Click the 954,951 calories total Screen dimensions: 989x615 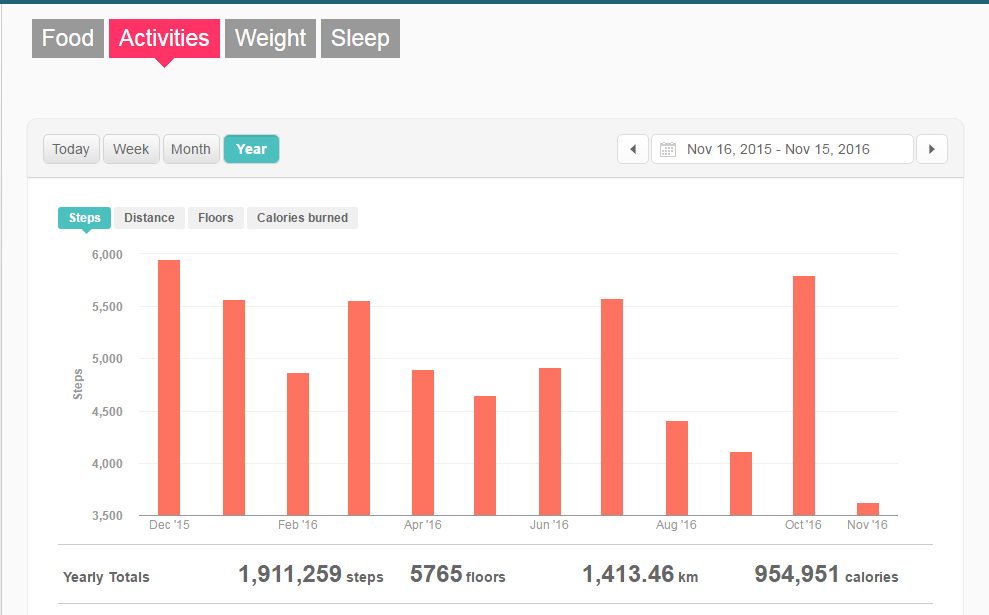pyautogui.click(x=826, y=575)
